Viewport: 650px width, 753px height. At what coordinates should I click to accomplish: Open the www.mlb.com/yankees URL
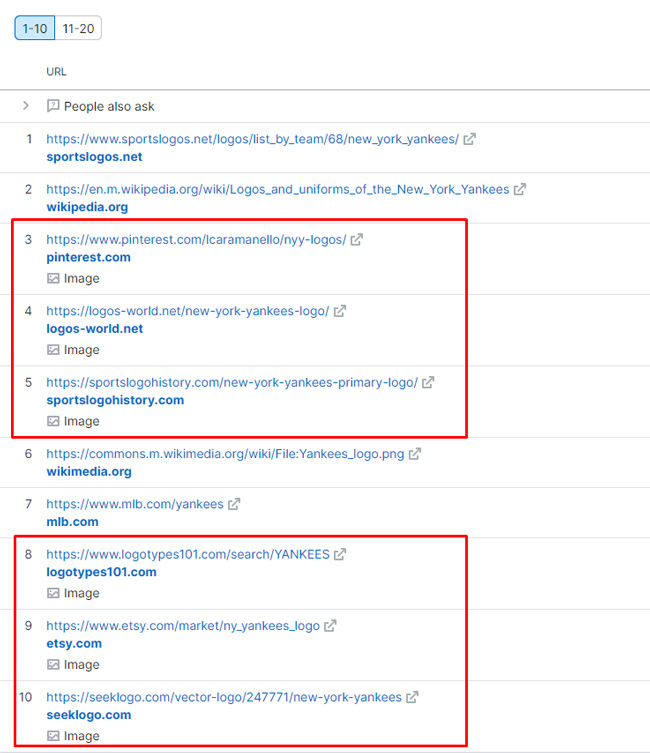click(135, 504)
